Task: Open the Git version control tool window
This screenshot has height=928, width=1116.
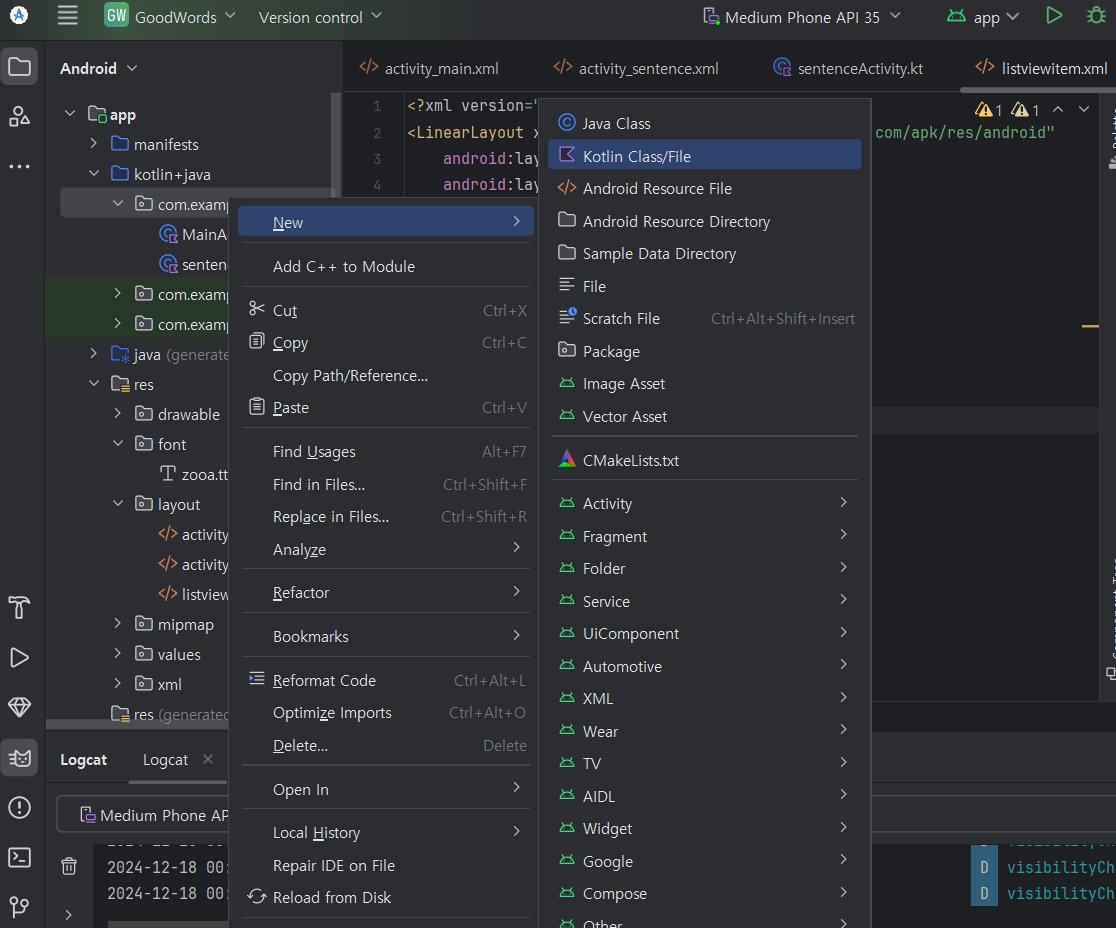Action: tap(19, 907)
